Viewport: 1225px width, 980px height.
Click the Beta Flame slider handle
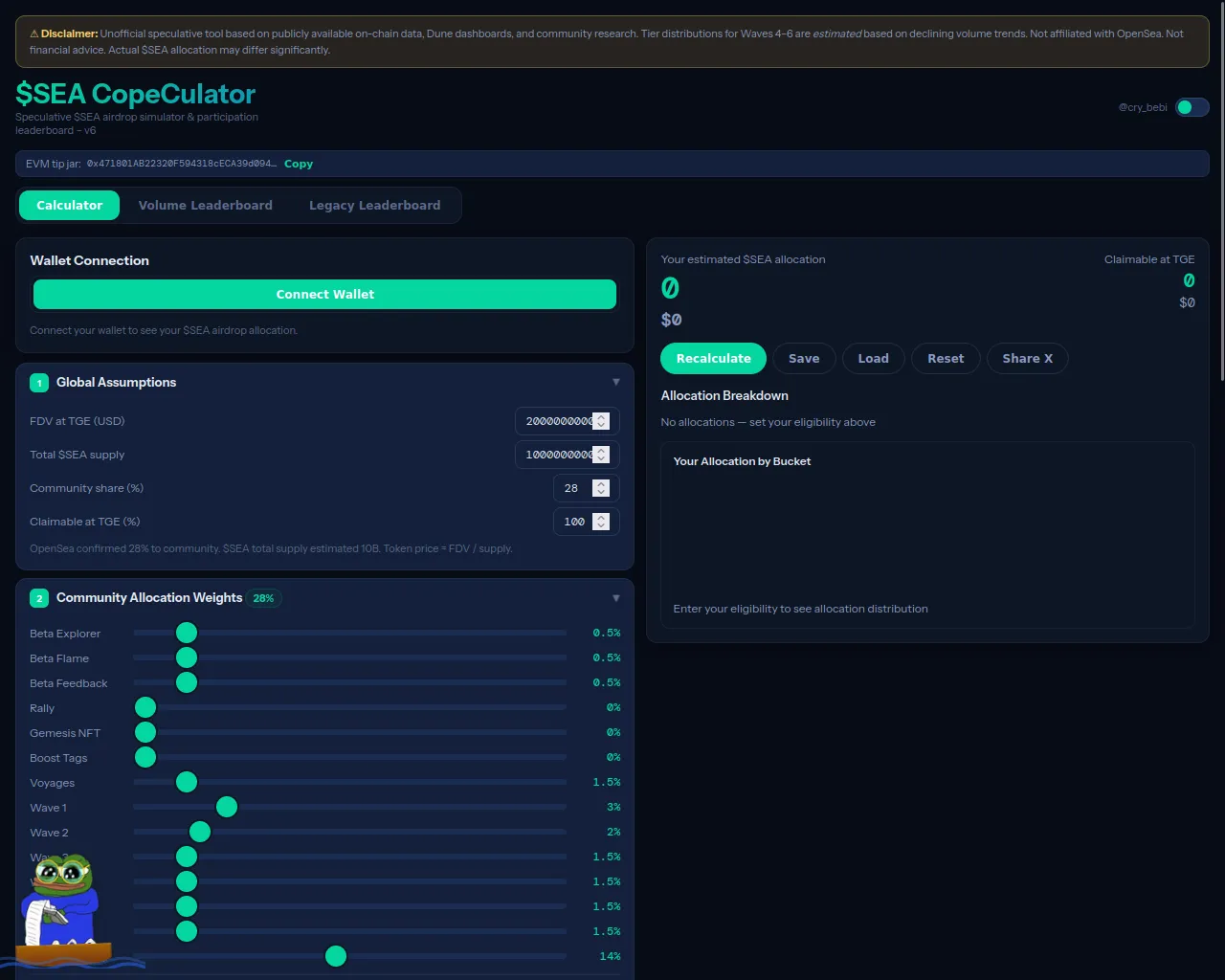coord(187,657)
